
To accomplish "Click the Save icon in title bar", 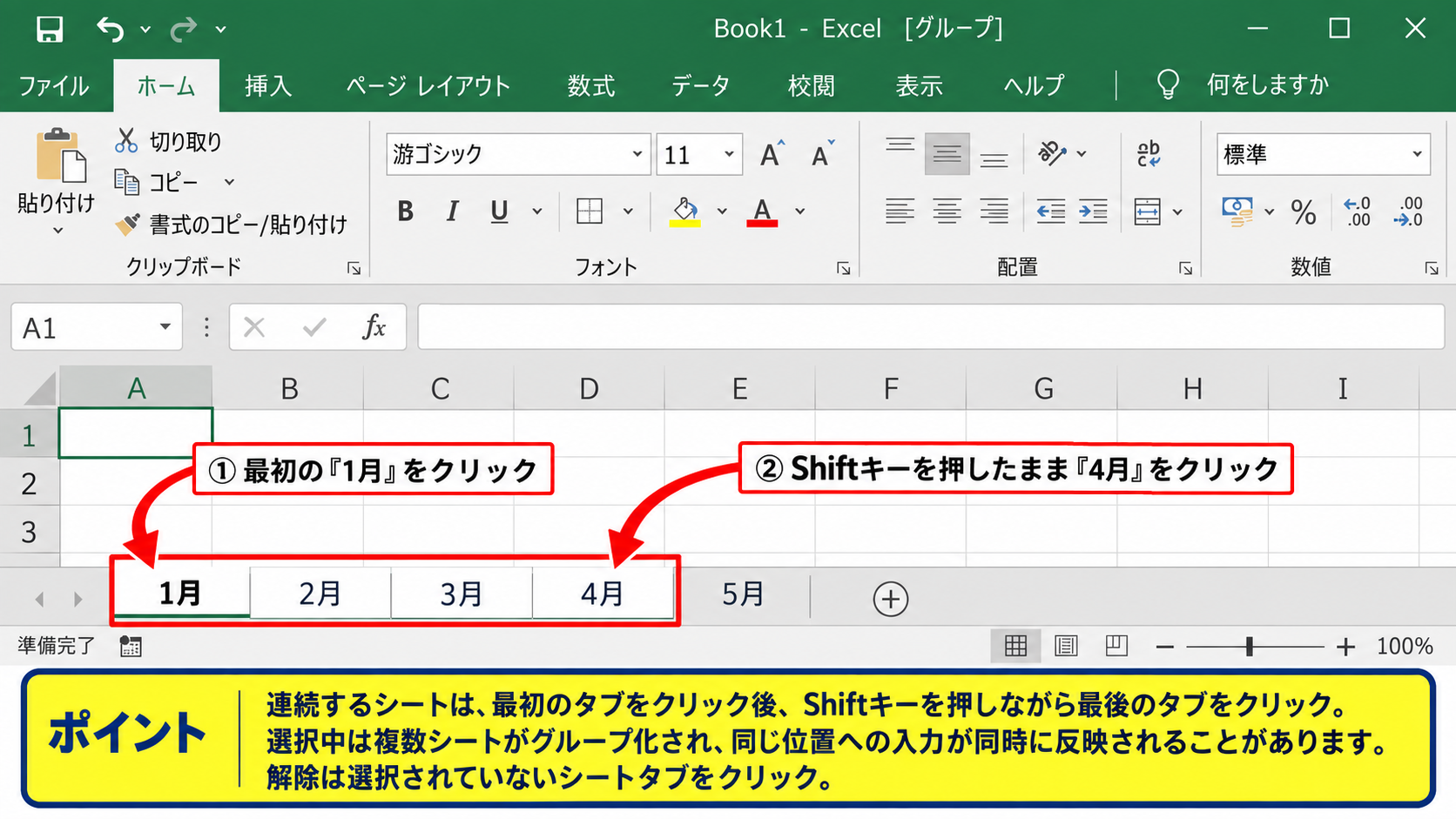I will (x=50, y=29).
